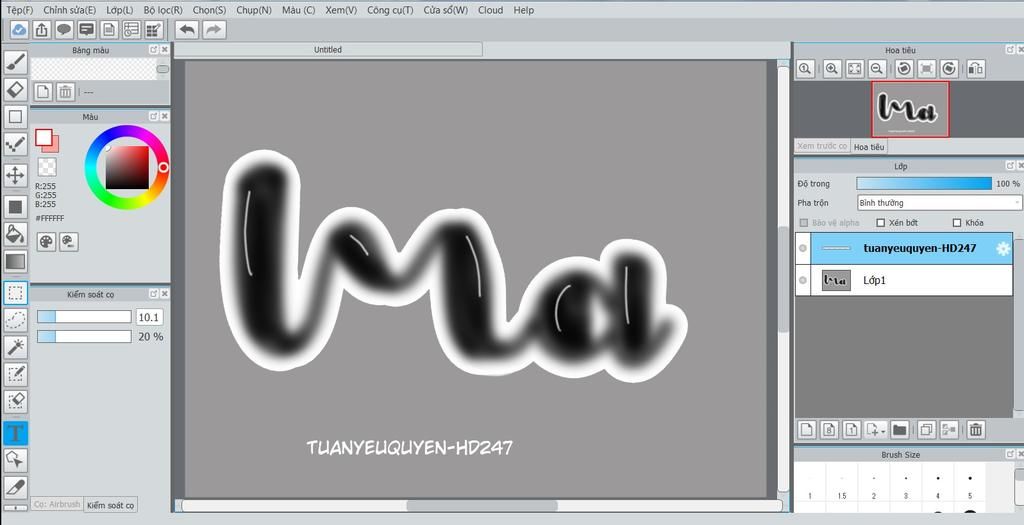Click the foreground color swatch
The height and width of the screenshot is (525, 1024).
44,137
